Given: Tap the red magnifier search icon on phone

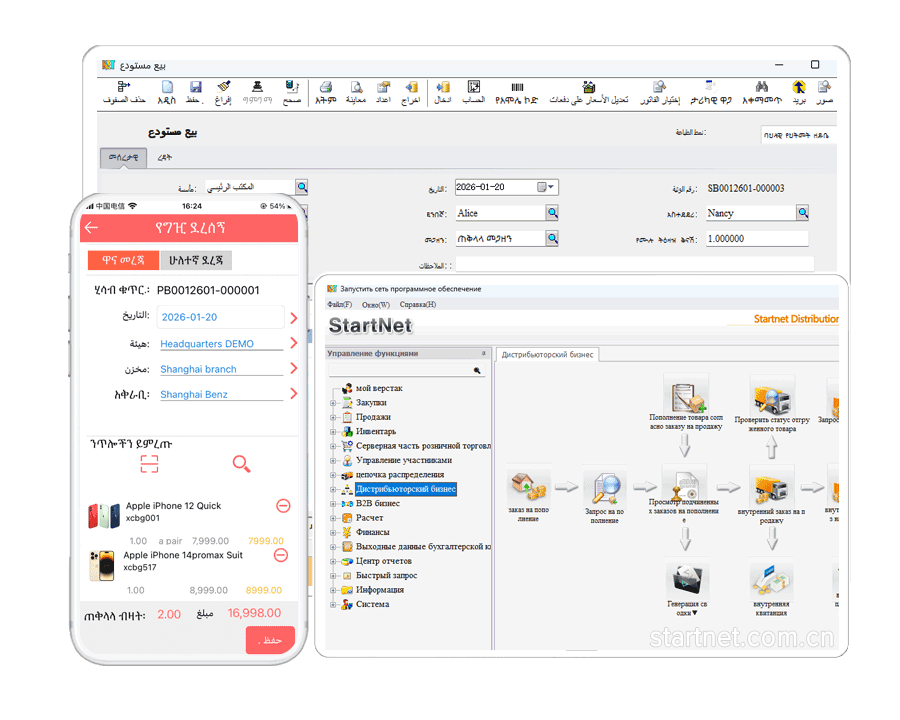Looking at the screenshot, I should point(241,463).
